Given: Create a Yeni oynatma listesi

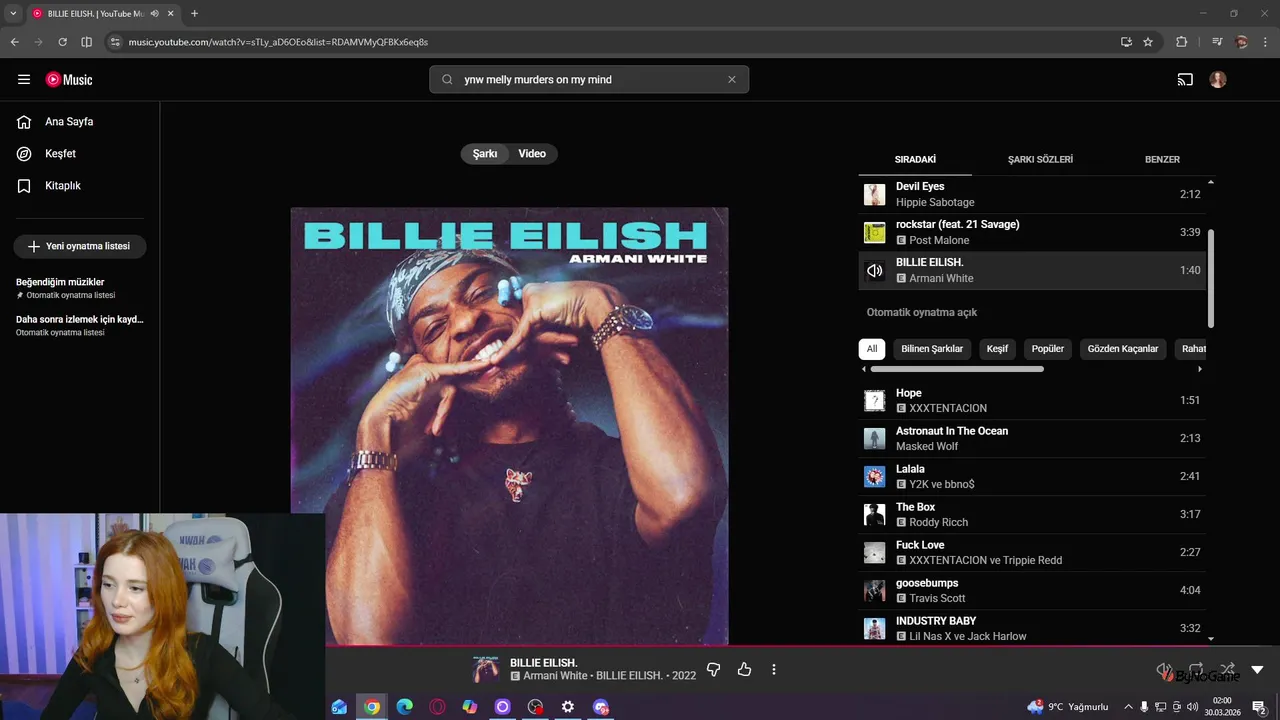Looking at the screenshot, I should point(80,246).
